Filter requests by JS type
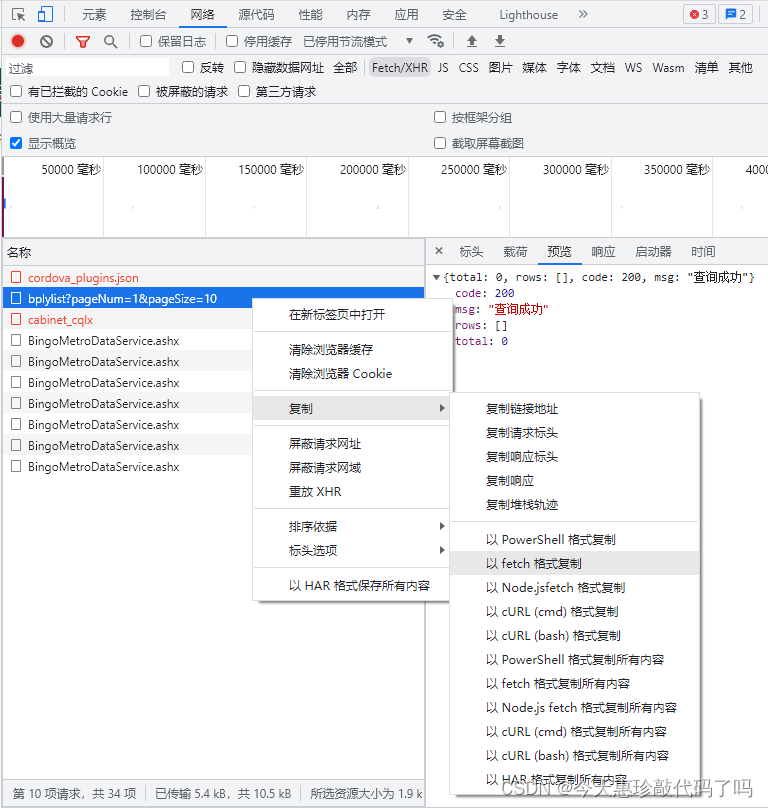 point(443,68)
